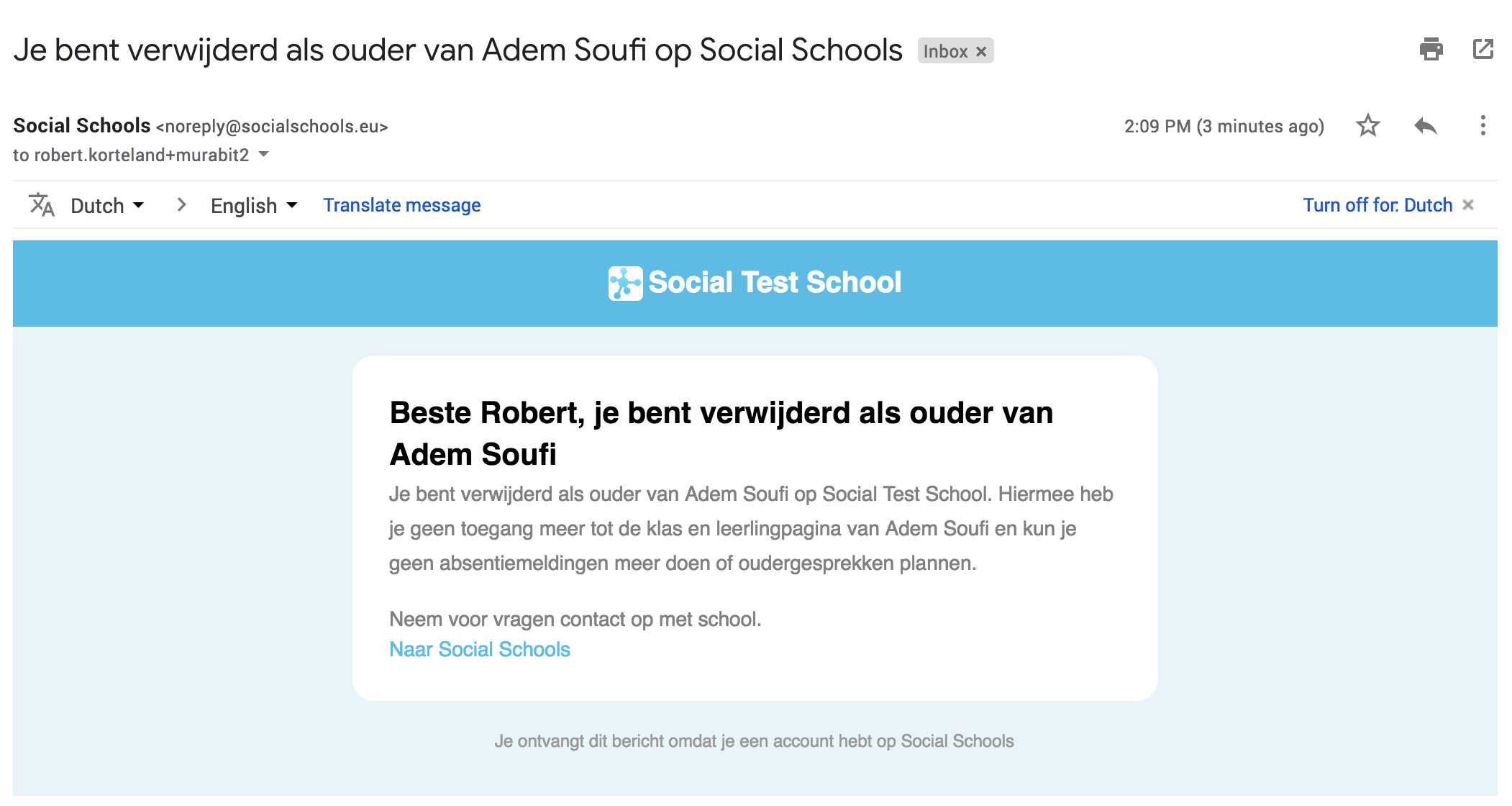Dismiss the translation bar with its X icon
The height and width of the screenshot is (806, 1512).
click(x=1468, y=205)
